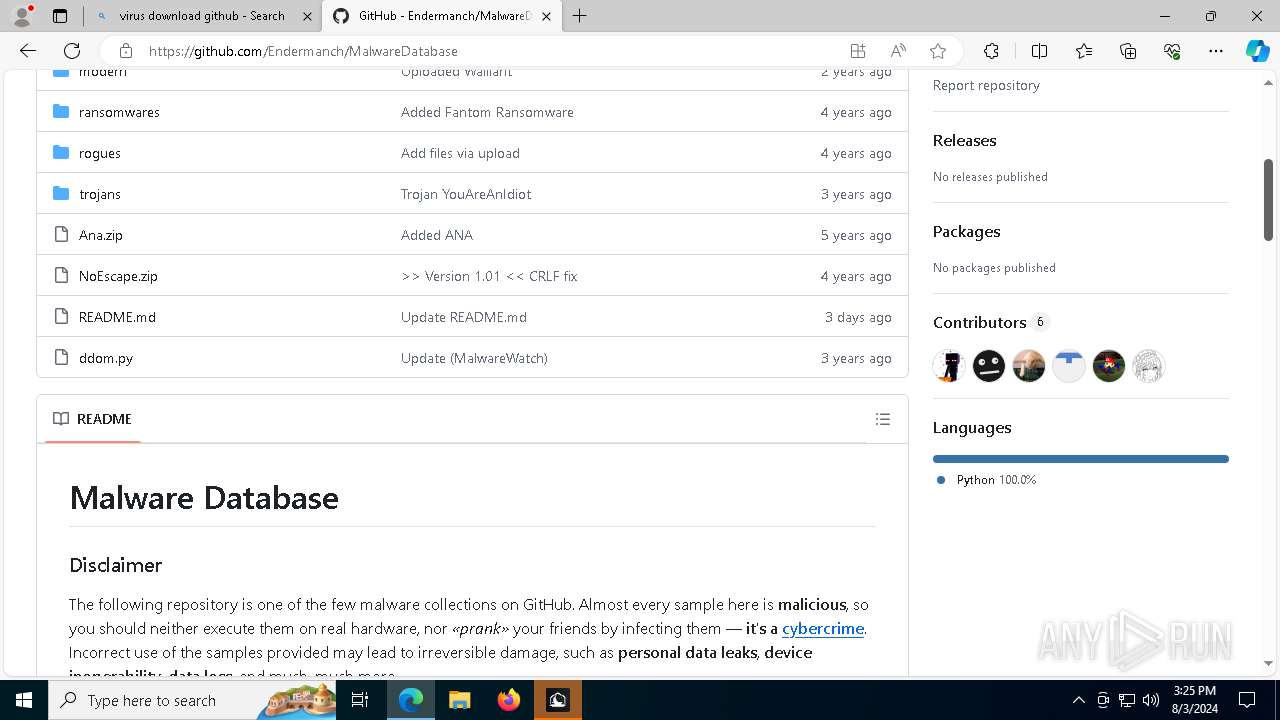Open Windows Start menu
The image size is (1280, 720).
tap(24, 700)
